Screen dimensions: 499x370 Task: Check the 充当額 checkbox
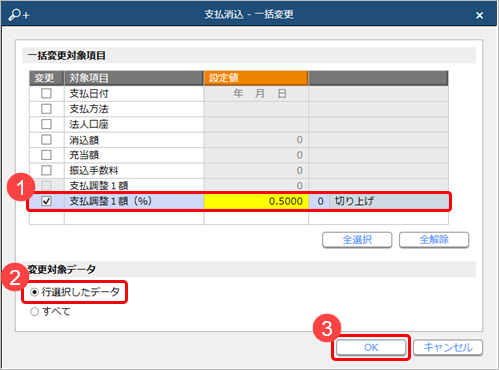click(x=46, y=155)
